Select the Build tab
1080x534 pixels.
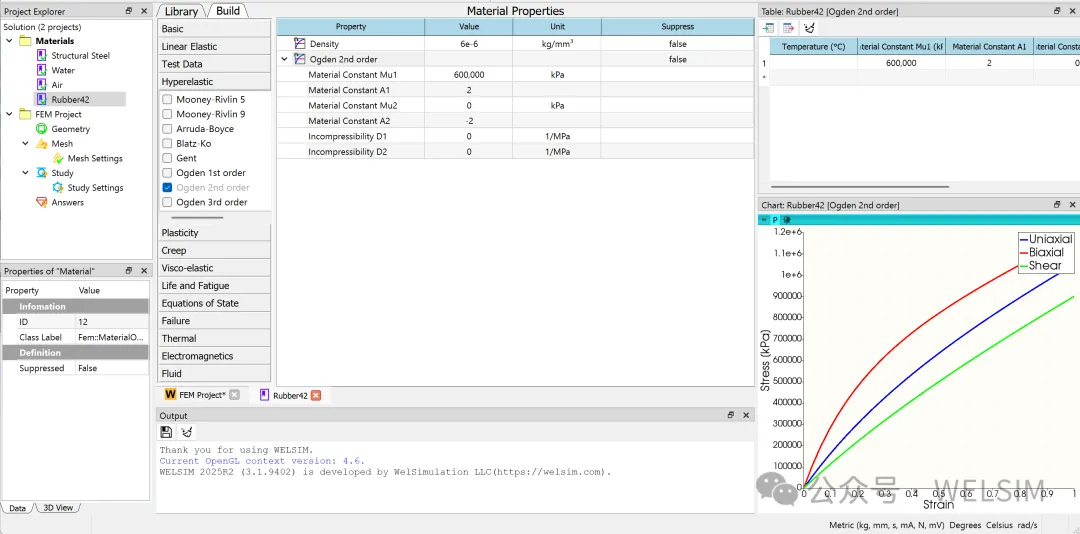tap(228, 10)
